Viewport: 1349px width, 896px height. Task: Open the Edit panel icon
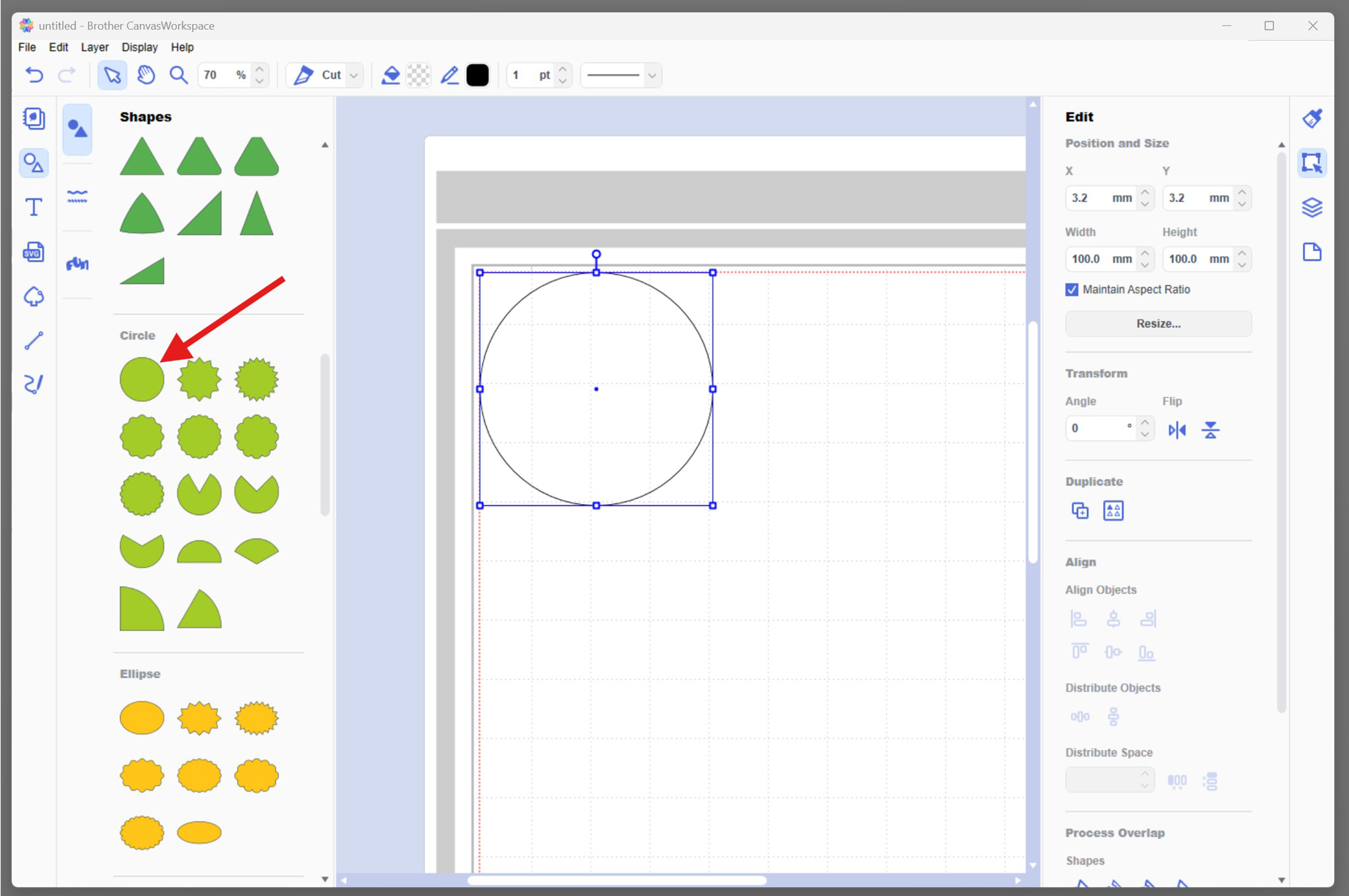(x=1312, y=163)
